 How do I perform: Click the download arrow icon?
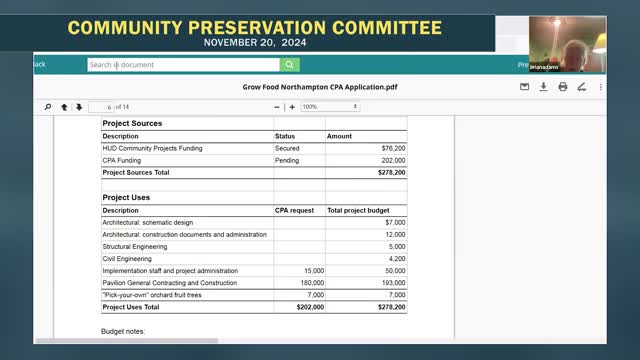point(544,87)
